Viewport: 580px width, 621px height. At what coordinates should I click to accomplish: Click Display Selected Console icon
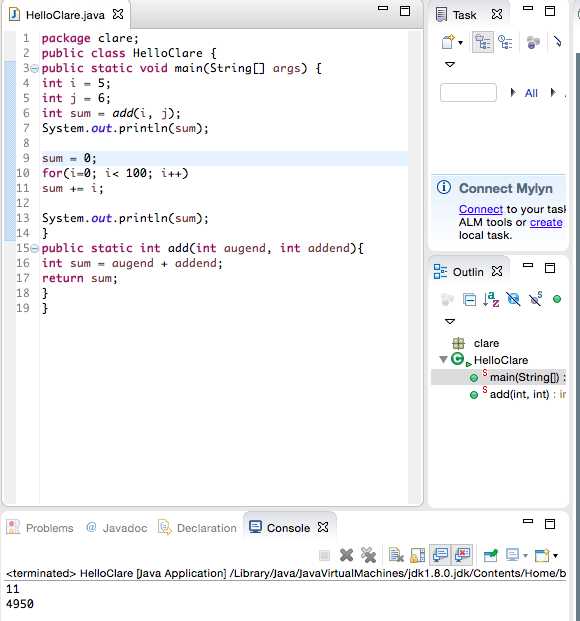tap(512, 555)
